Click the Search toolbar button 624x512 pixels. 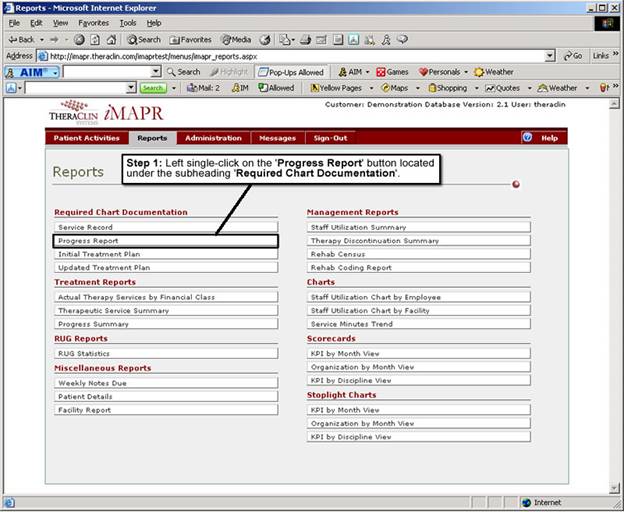point(143,39)
